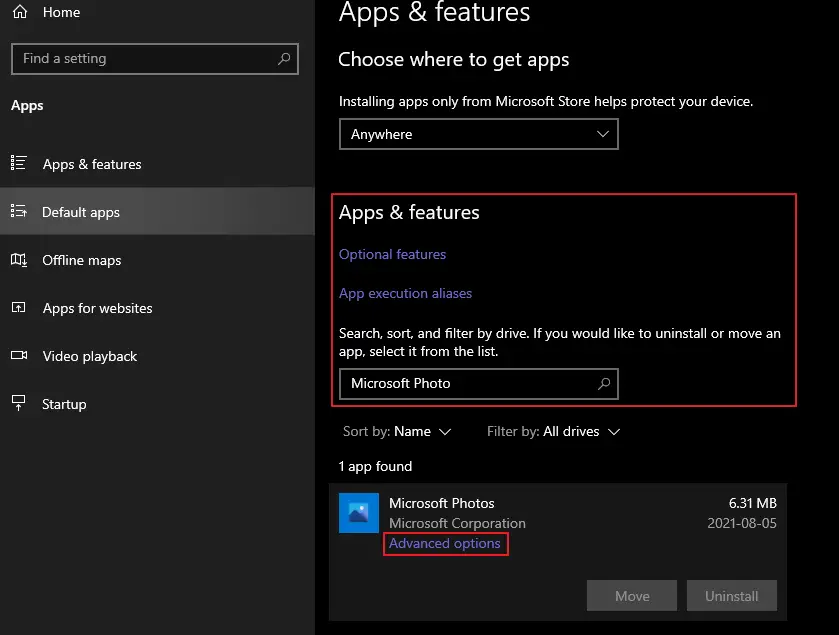Click the app list search magnifier icon
Image resolution: width=839 pixels, height=635 pixels.
pos(604,384)
